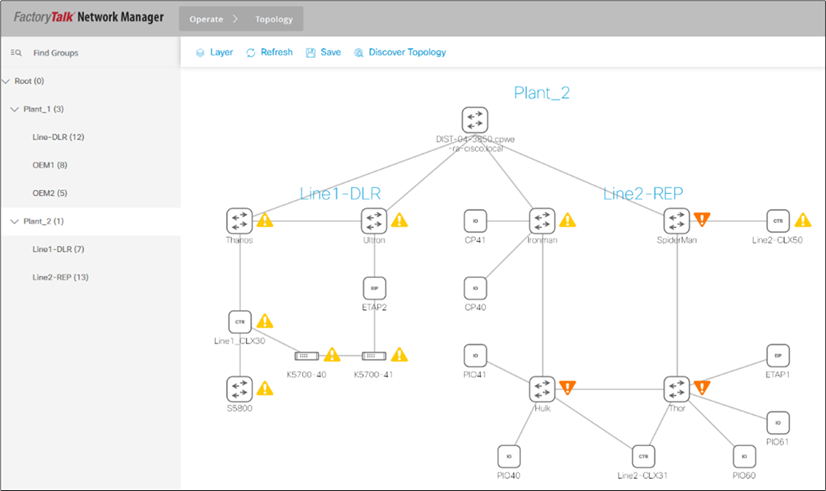
Task: Open the Layer toolbar option
Action: pos(214,52)
